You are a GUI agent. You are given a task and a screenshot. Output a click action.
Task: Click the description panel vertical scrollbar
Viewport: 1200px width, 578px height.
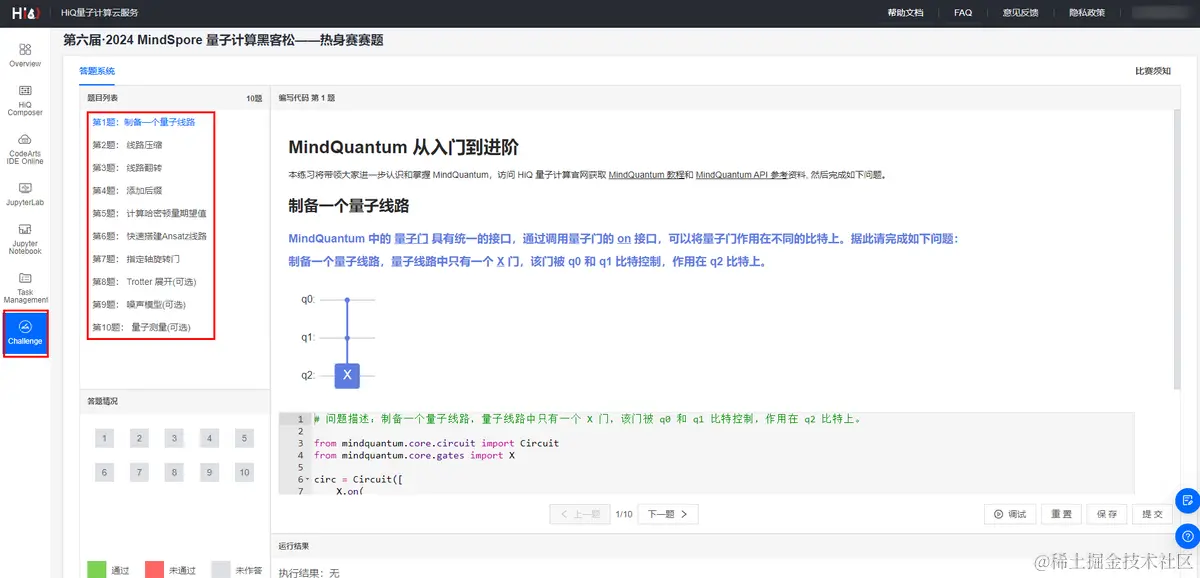click(x=1176, y=250)
